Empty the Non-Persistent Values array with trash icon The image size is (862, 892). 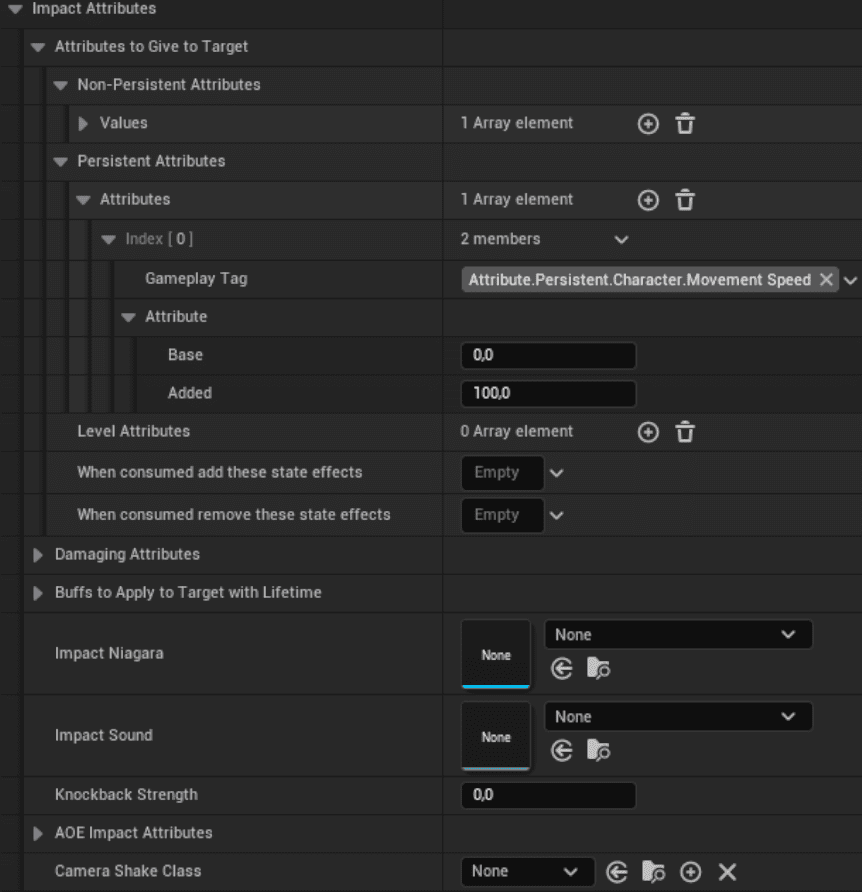(x=685, y=123)
